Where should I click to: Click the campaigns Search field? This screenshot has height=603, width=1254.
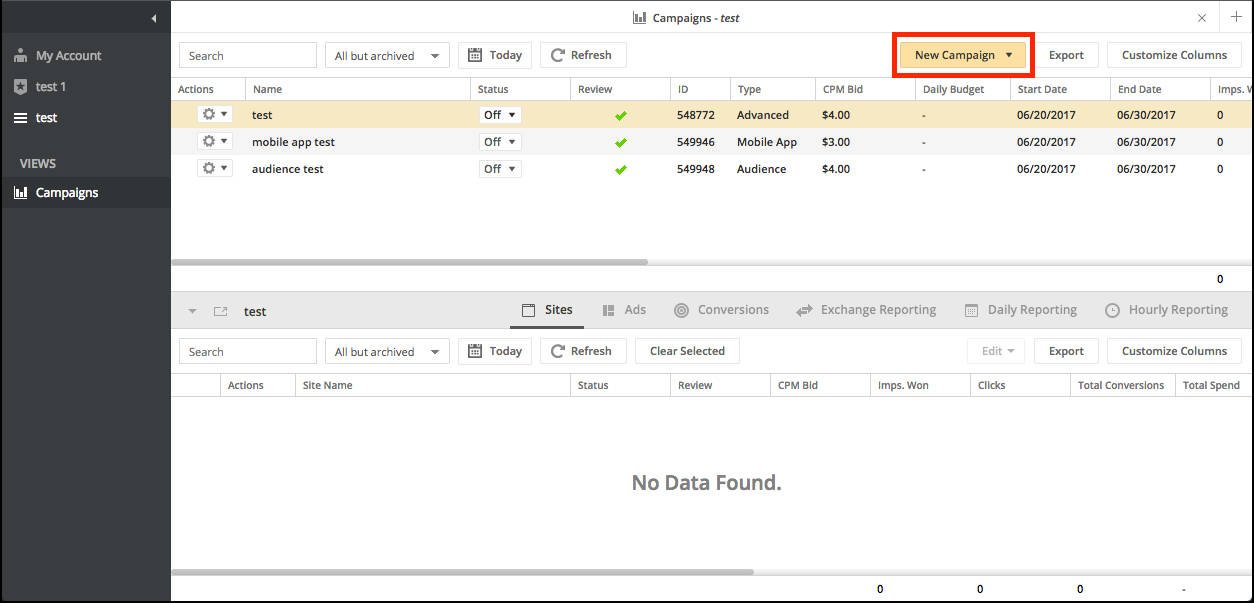(248, 56)
